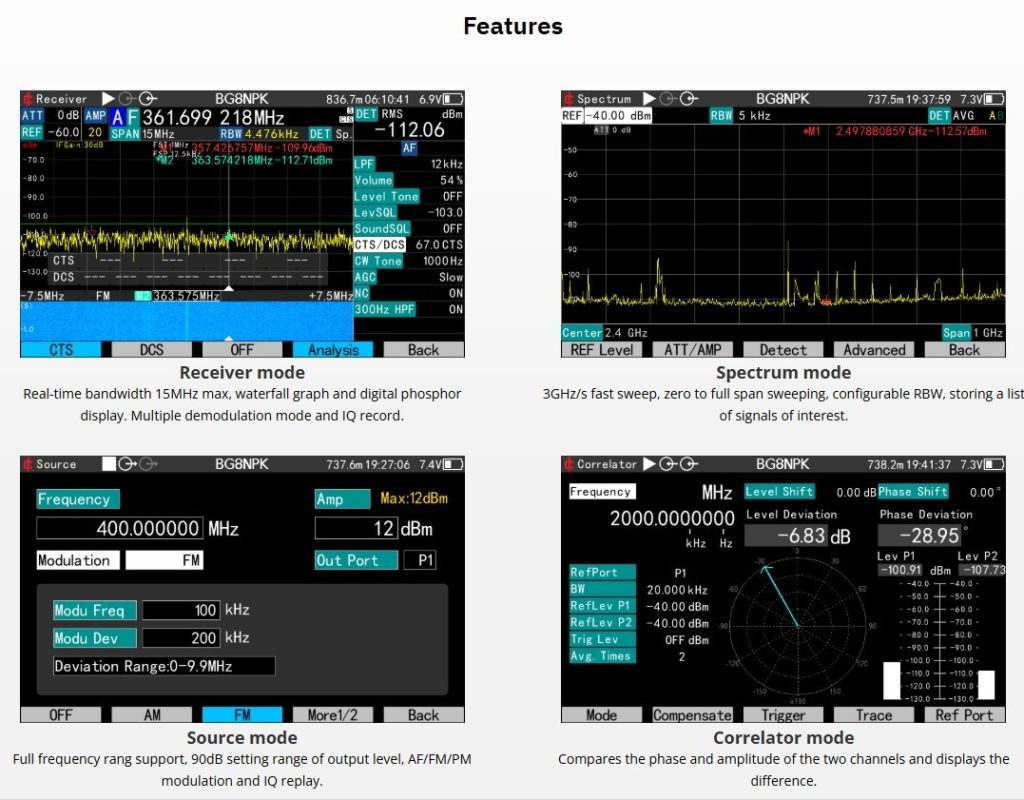Toggle the 300Hz HPF filter in Receiver
This screenshot has height=800, width=1024.
point(409,310)
